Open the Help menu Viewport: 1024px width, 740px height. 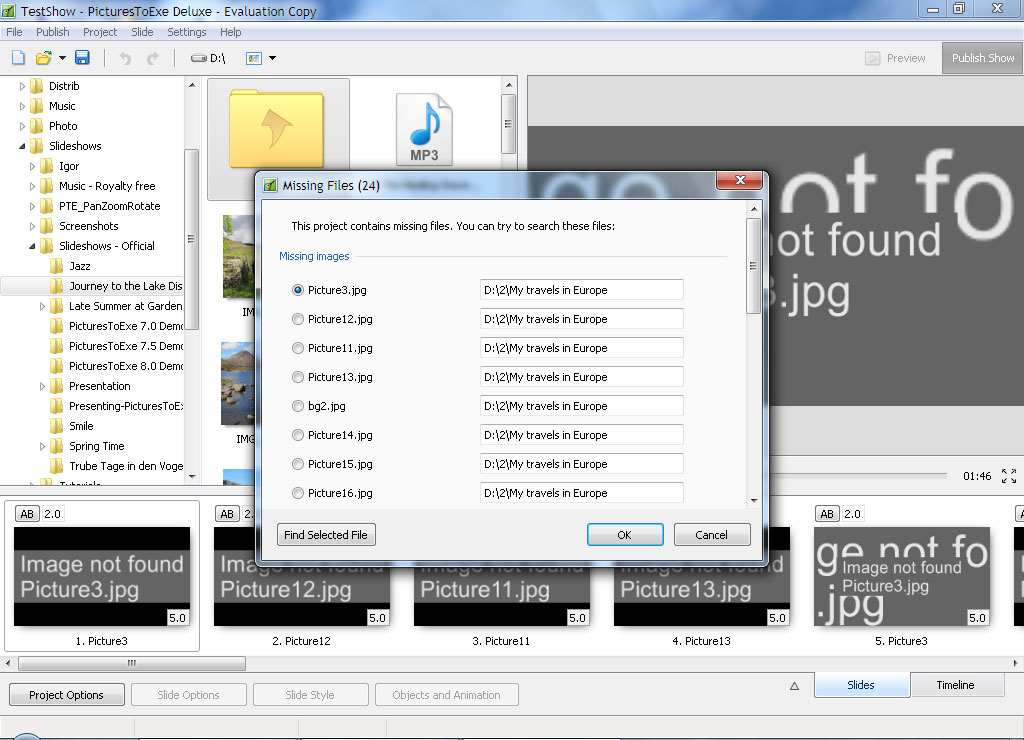(230, 32)
